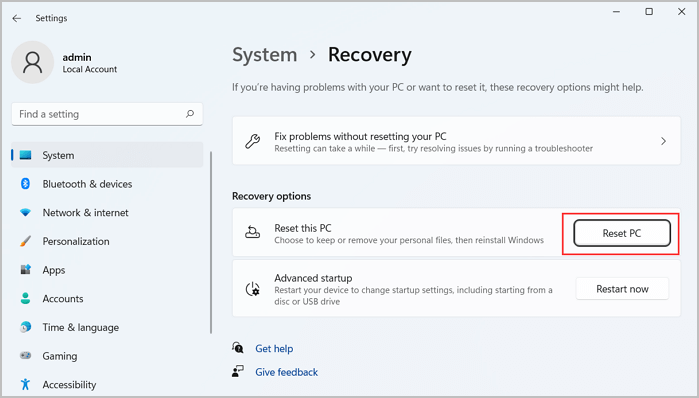Screen dimensions: 699x398
Task: Open Network & internet settings
Action: [x=107, y=213]
